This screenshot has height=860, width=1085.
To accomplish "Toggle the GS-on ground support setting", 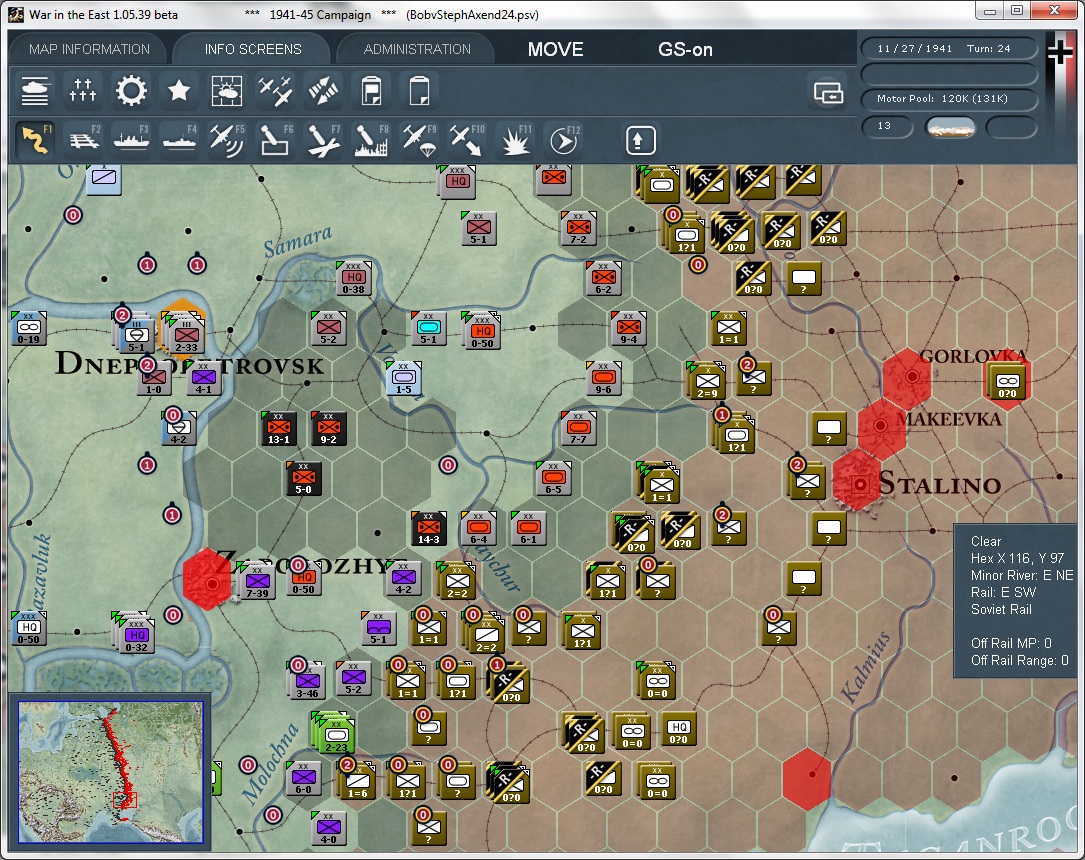I will 685,49.
